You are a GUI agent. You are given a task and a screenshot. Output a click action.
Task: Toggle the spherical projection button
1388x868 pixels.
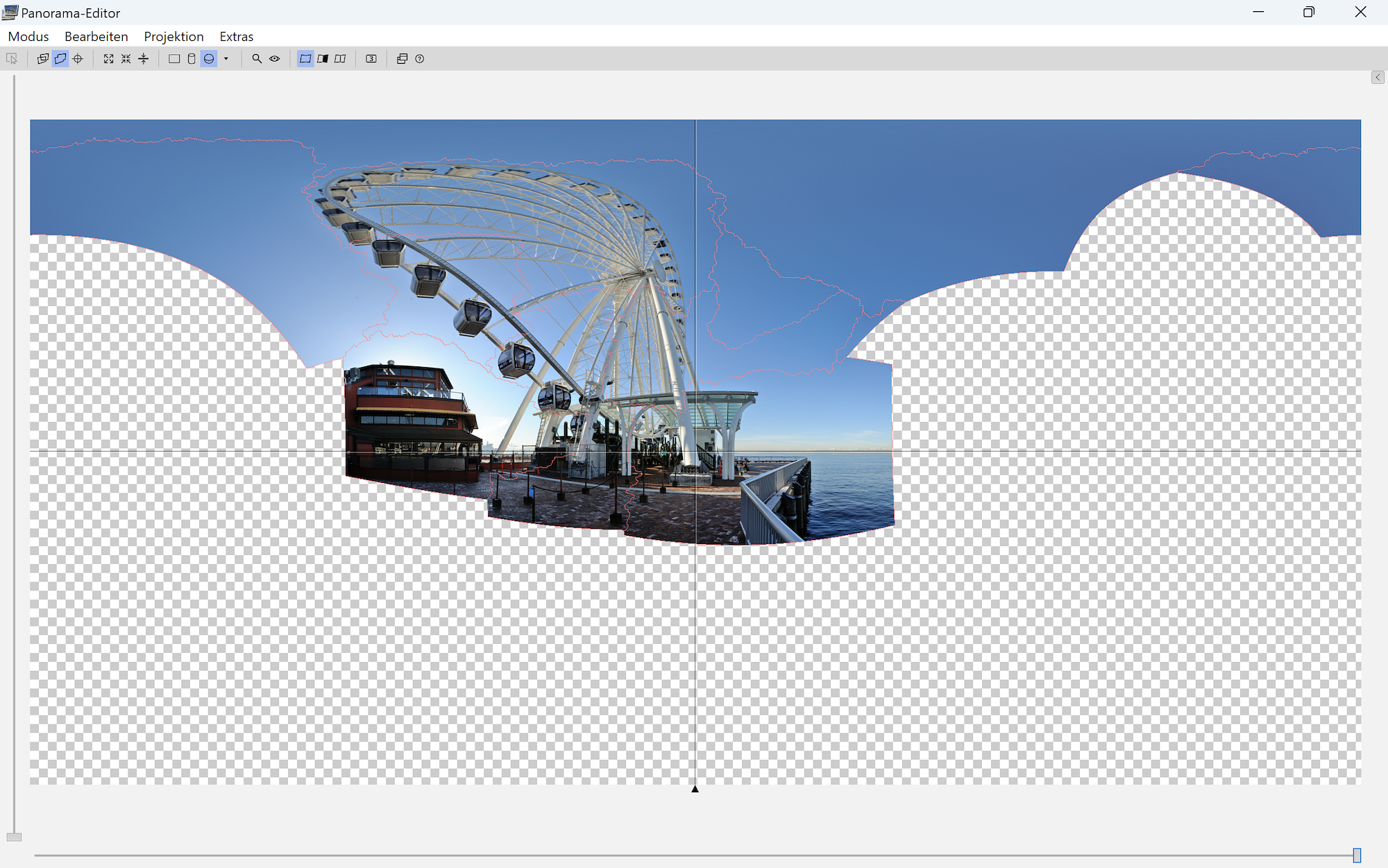coord(209,59)
